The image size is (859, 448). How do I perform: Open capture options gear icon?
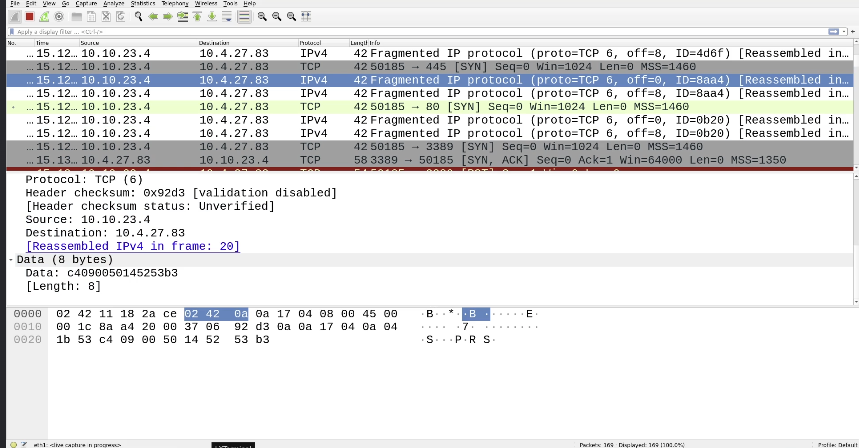61,17
